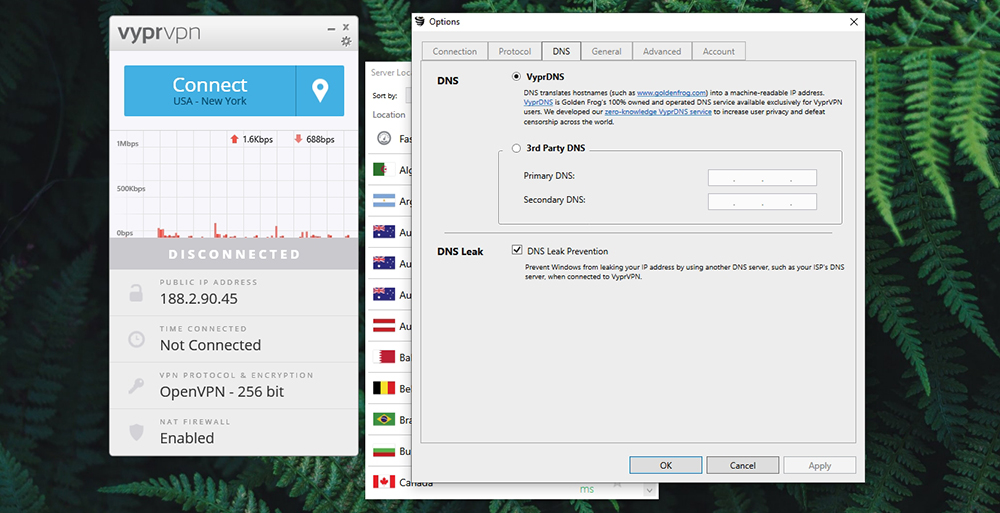Click the key icon beside VPN Protocol

coord(136,385)
